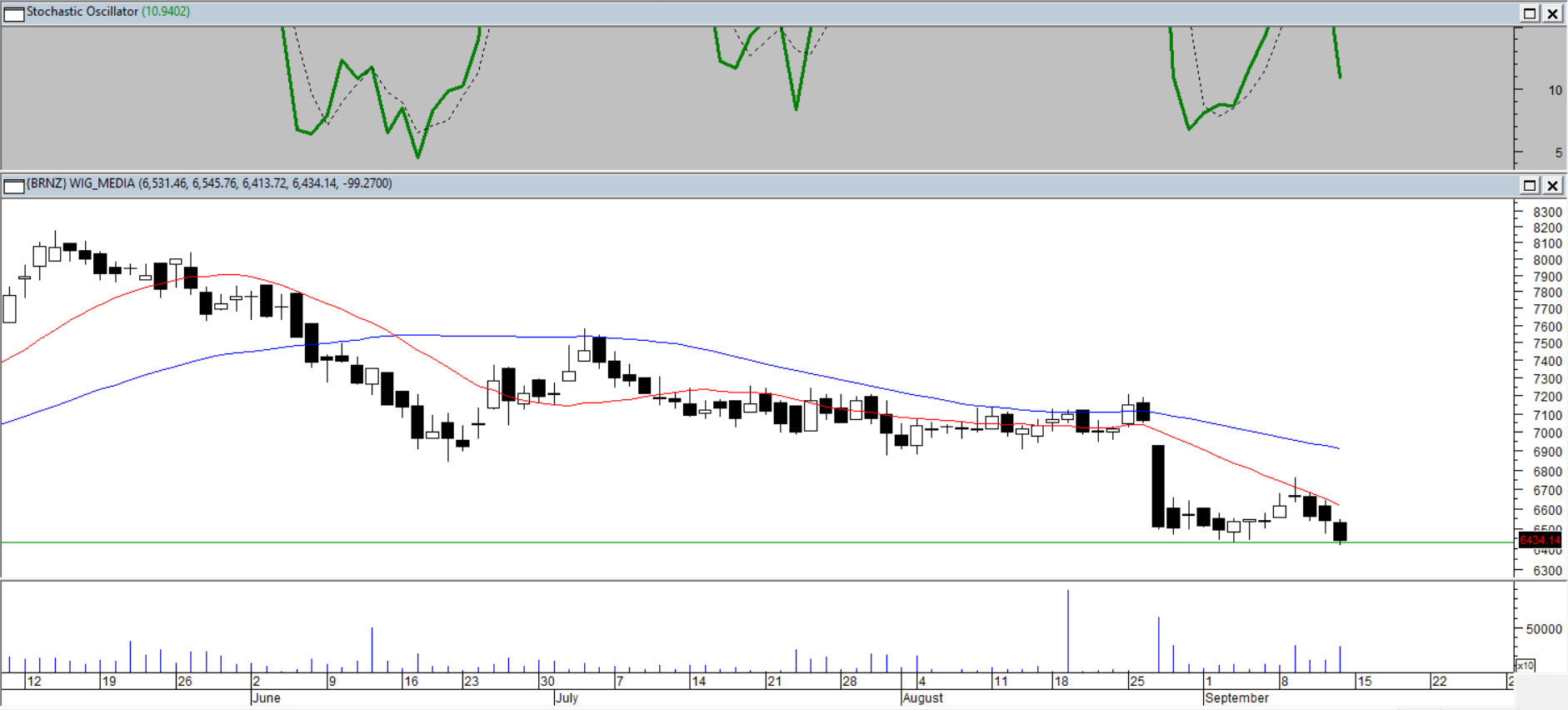This screenshot has width=1568, height=710.
Task: Click the 8300 price axis label
Action: [1547, 212]
